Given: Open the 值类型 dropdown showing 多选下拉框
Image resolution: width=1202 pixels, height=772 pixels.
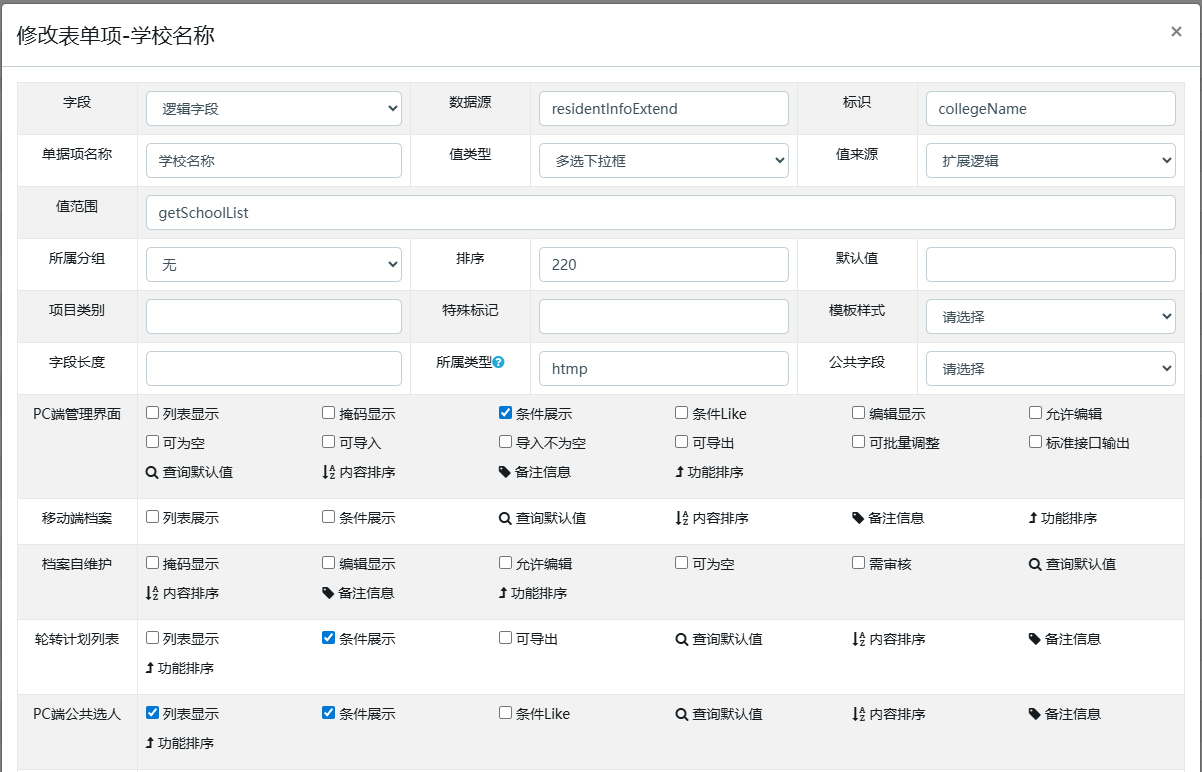Looking at the screenshot, I should click(x=664, y=160).
